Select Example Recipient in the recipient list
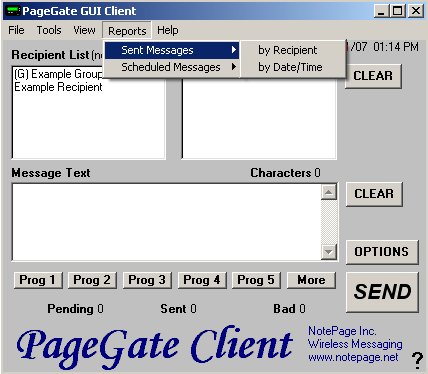The height and width of the screenshot is (374, 428). pos(58,87)
